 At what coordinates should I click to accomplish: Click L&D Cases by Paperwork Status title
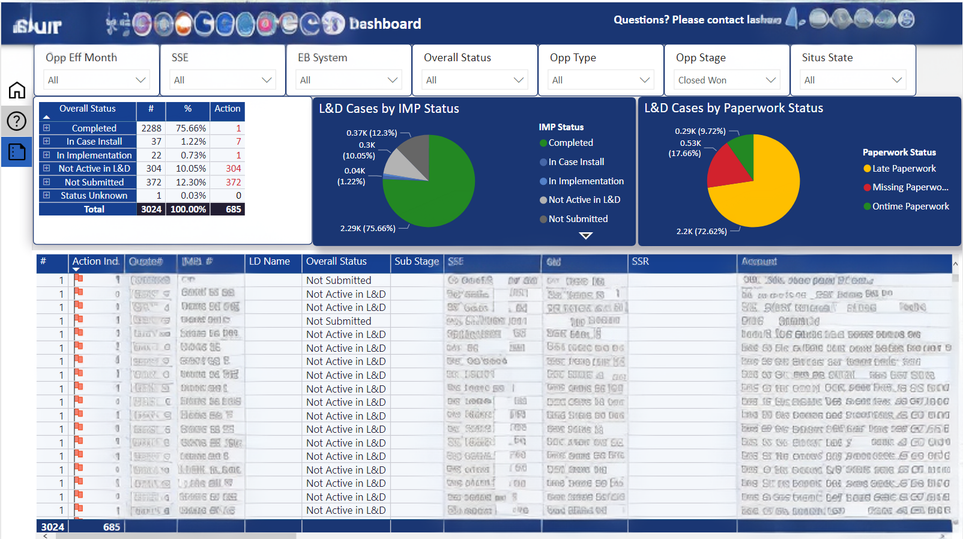[x=733, y=108]
